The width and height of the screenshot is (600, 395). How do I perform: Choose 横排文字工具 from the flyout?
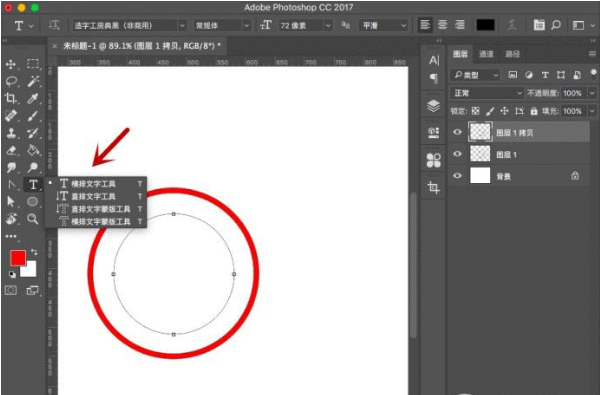click(x=96, y=184)
